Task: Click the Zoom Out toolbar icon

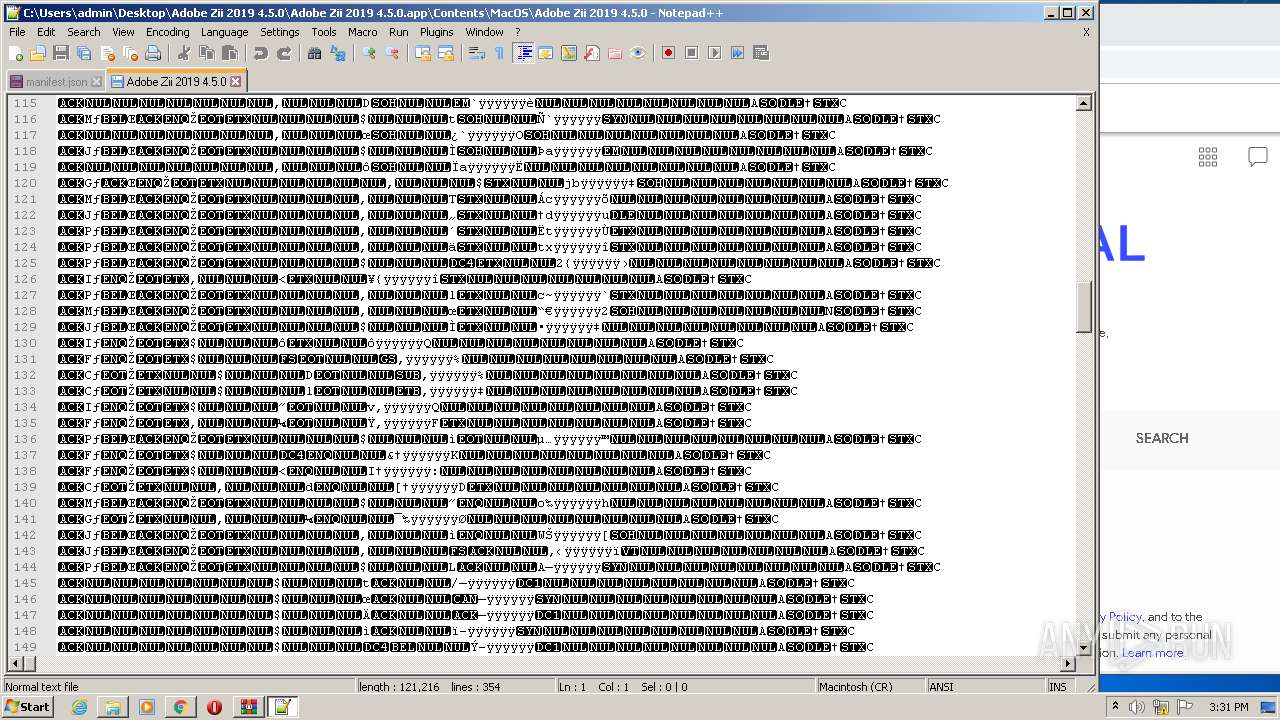Action: [392, 53]
